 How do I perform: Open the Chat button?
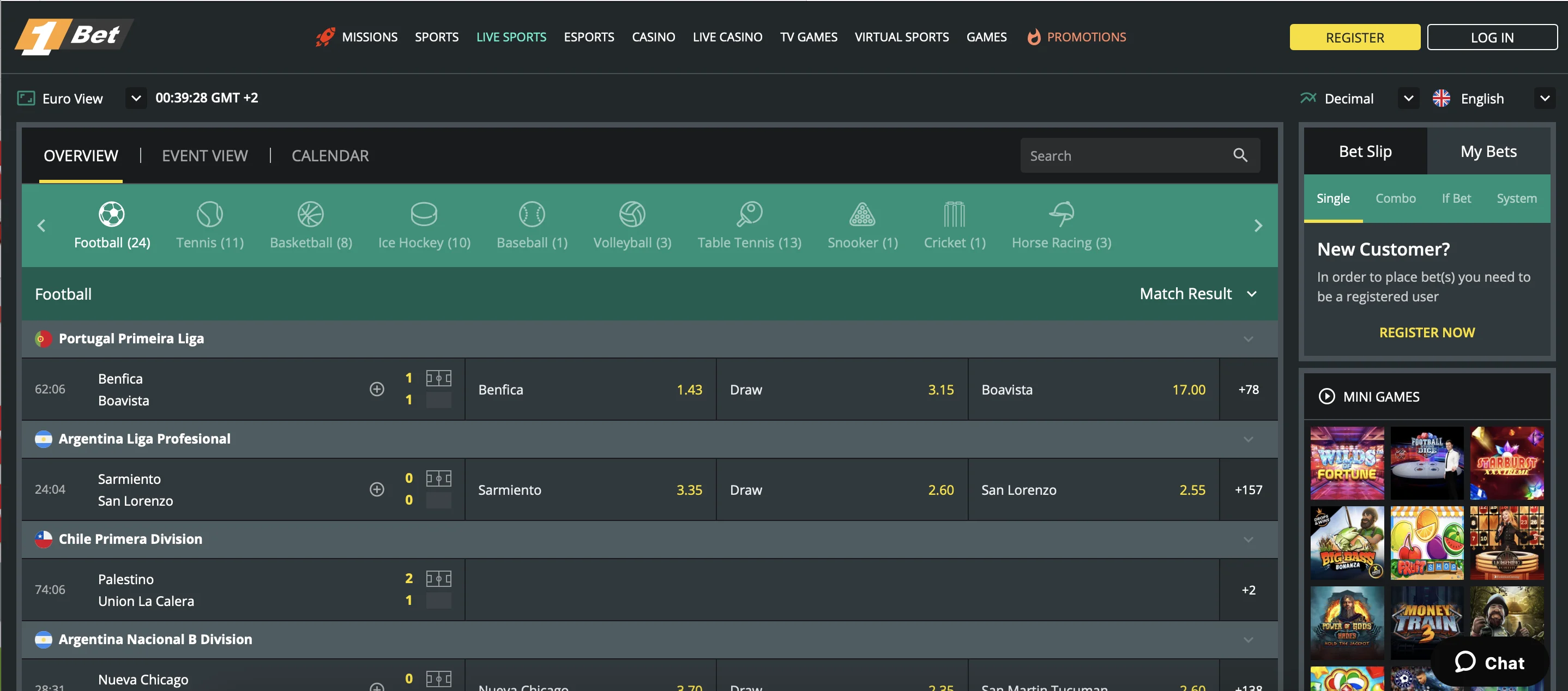click(x=1489, y=663)
